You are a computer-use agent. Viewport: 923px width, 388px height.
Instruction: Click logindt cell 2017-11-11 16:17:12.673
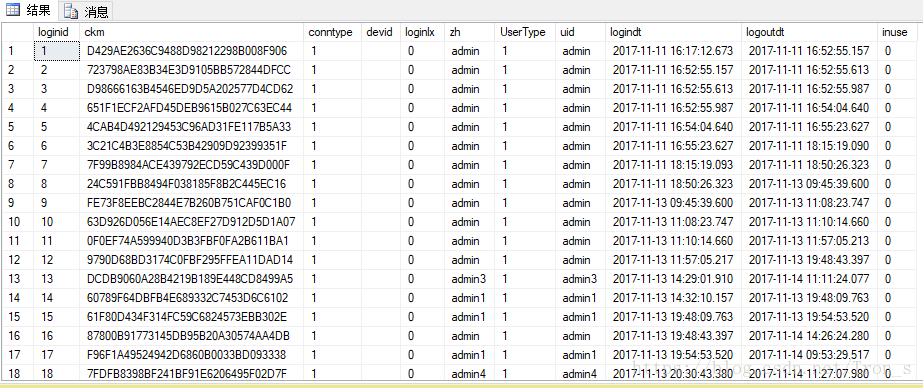[x=673, y=51]
